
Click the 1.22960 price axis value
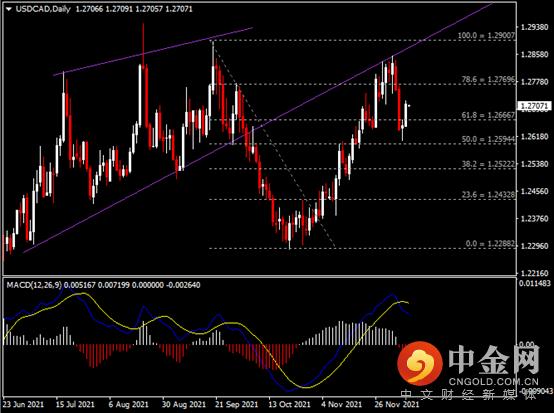[x=535, y=246]
